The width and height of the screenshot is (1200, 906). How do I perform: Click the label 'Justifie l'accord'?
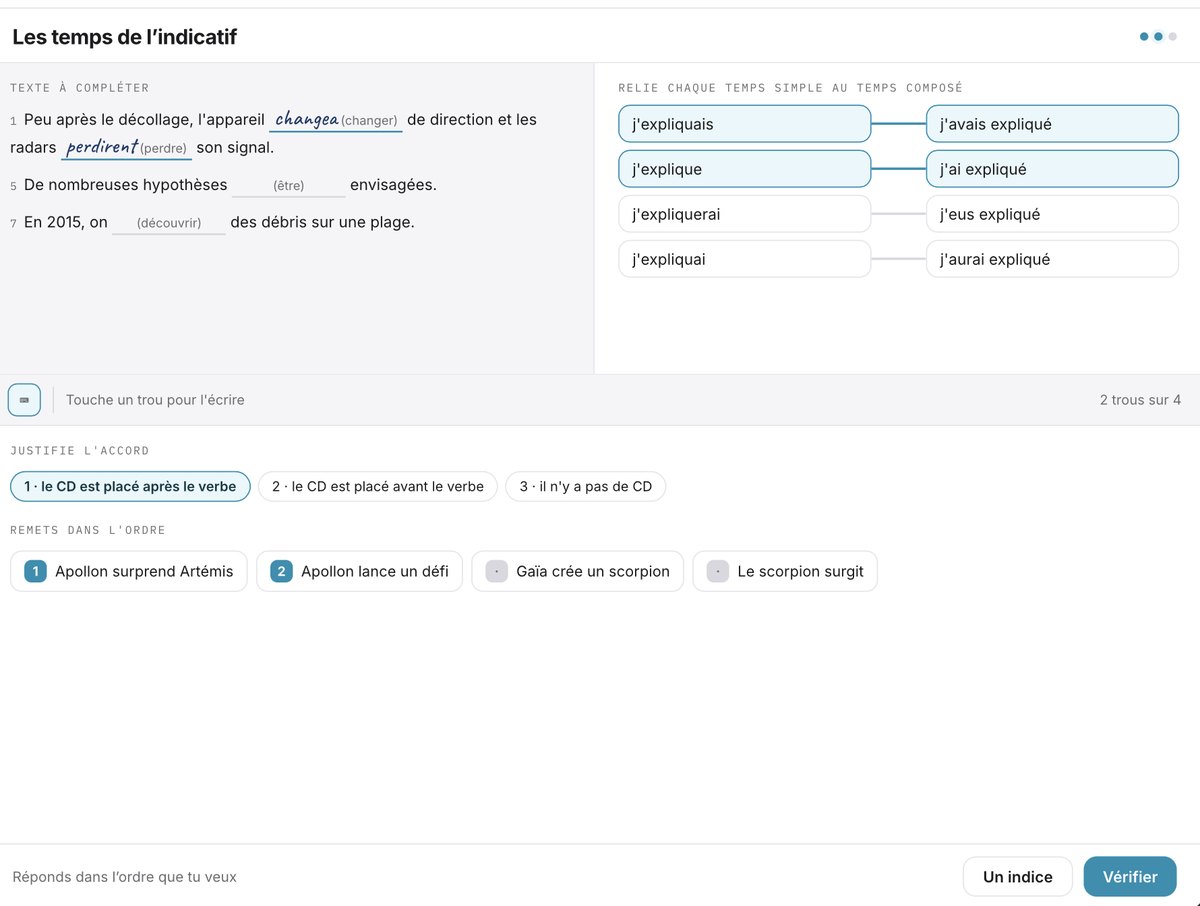80,451
